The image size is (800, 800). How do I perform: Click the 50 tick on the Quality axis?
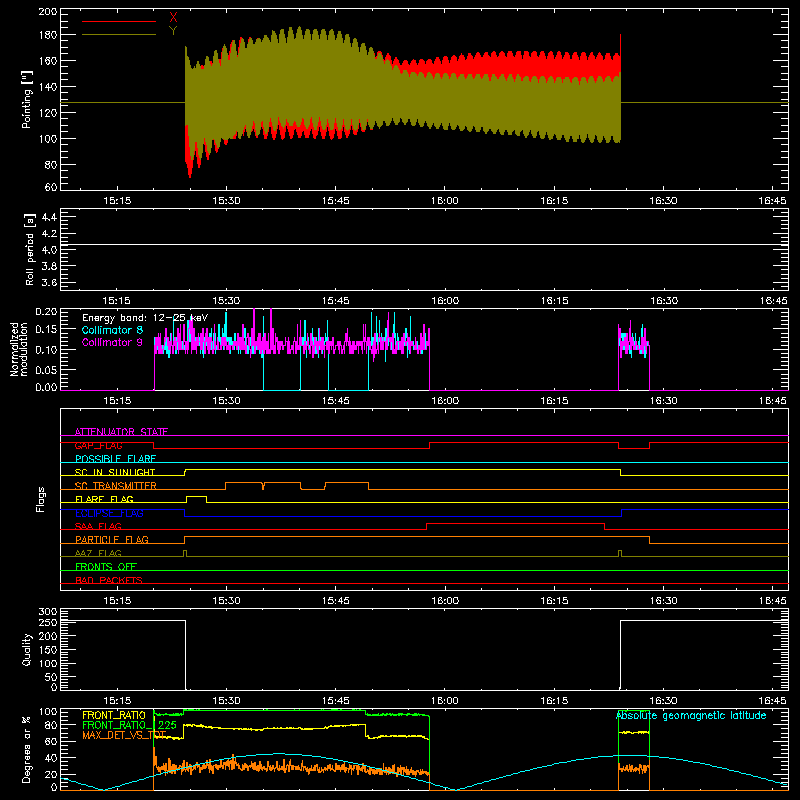tap(51, 677)
